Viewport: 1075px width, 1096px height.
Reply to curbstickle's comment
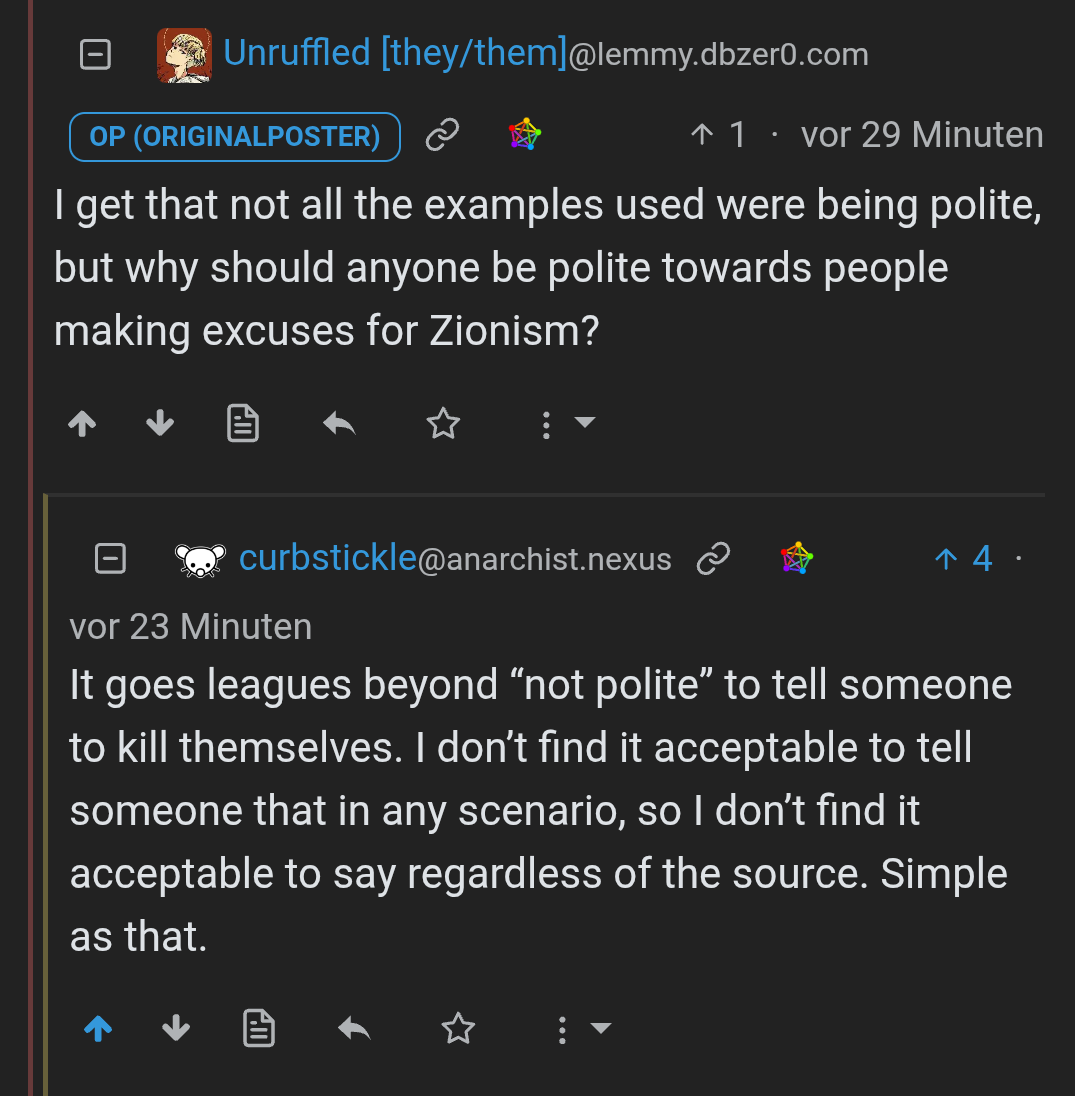(355, 1028)
